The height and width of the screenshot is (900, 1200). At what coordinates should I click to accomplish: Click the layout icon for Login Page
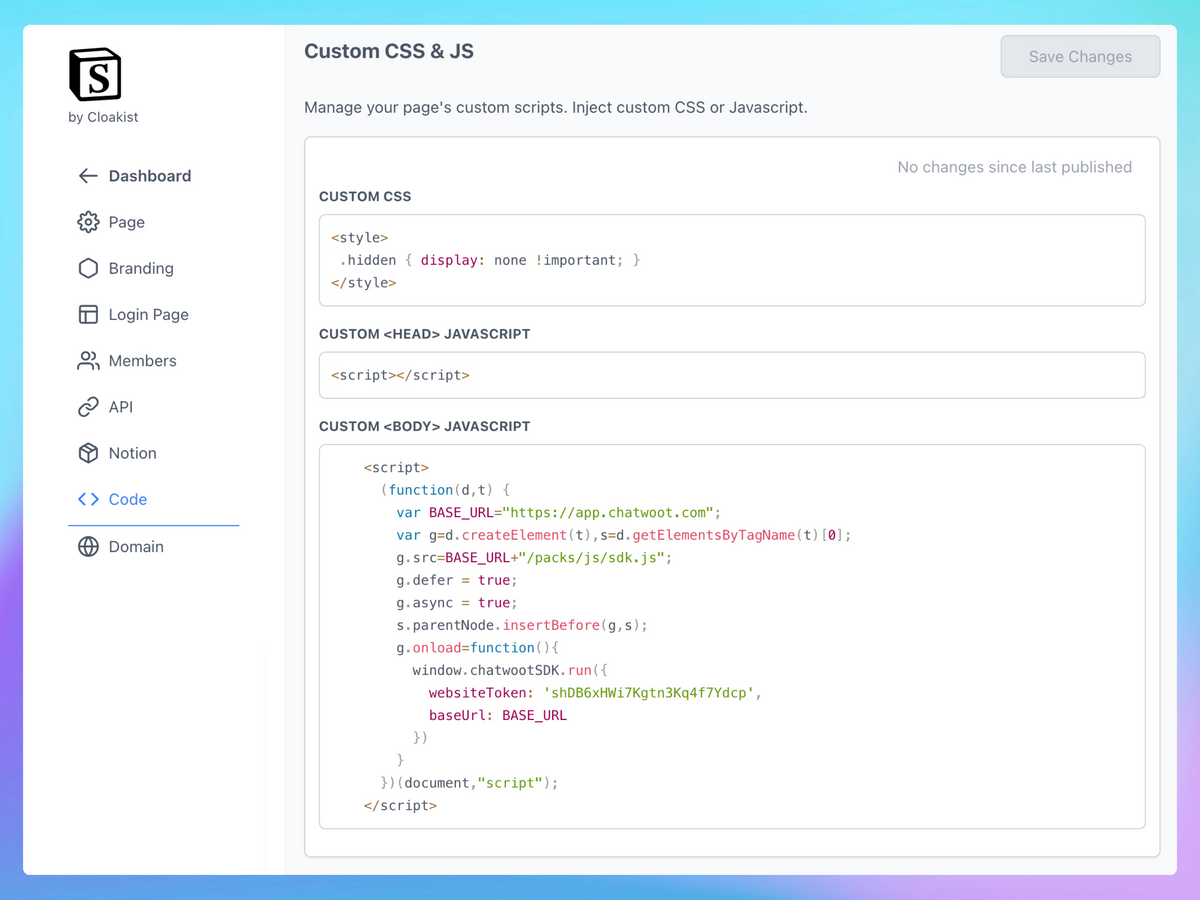point(88,314)
